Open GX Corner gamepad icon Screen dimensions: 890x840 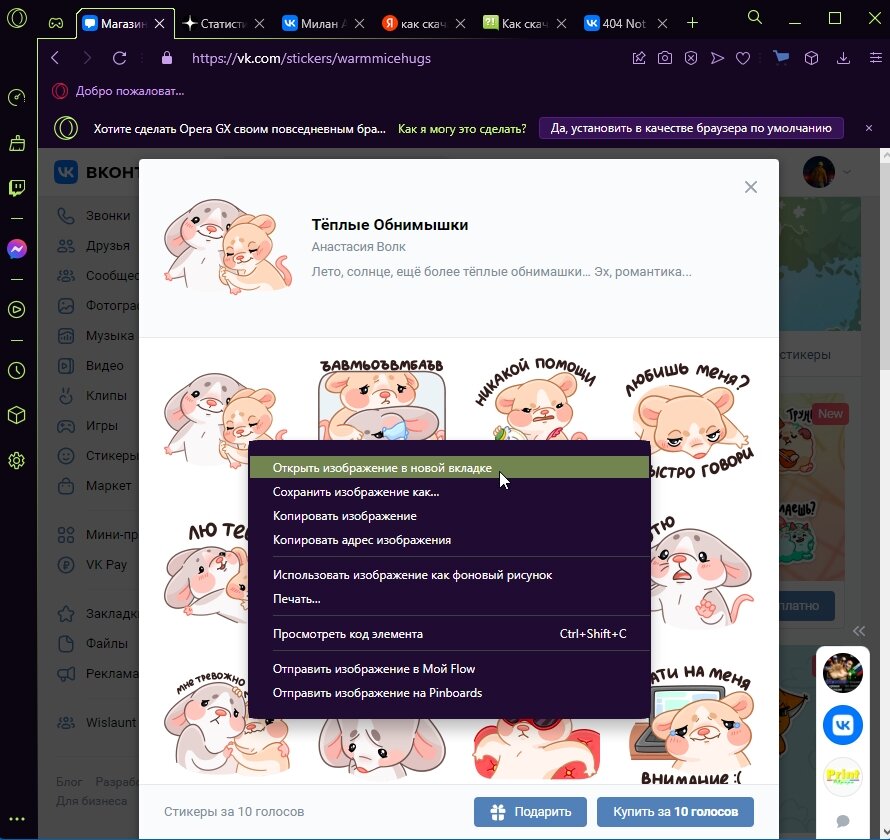pos(56,23)
